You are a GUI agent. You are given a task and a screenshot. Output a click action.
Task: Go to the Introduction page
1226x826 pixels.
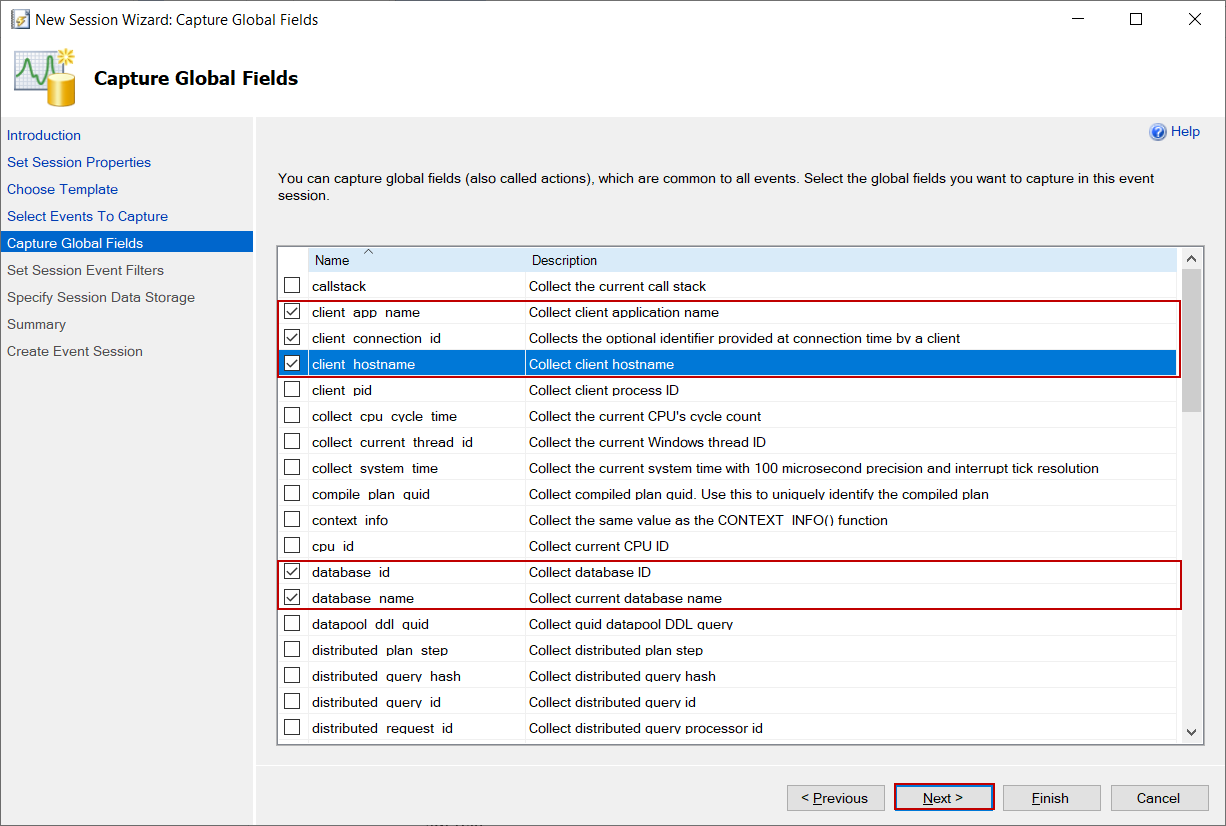44,135
